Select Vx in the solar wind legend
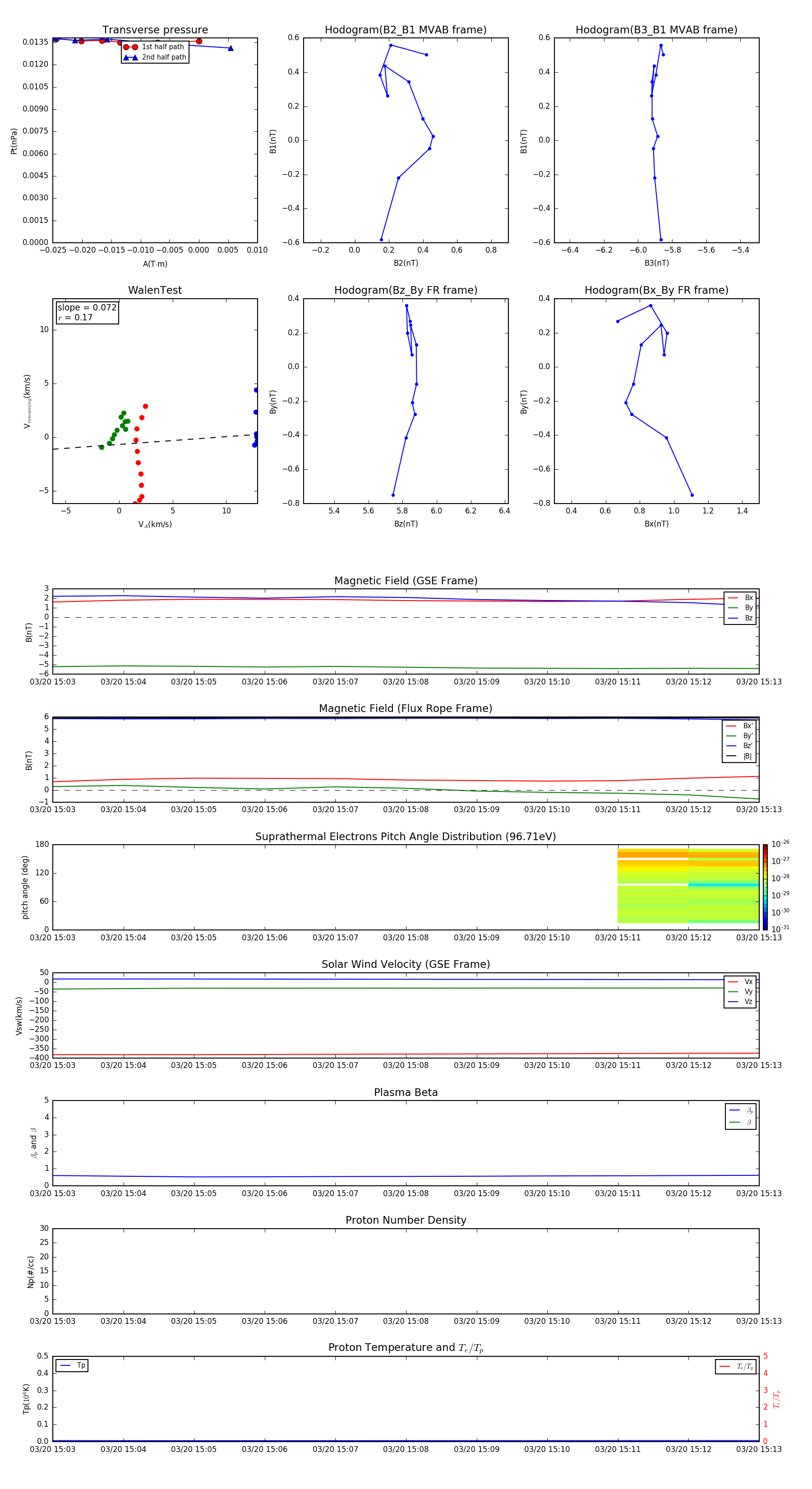The width and height of the screenshot is (812, 1489). pos(740,981)
